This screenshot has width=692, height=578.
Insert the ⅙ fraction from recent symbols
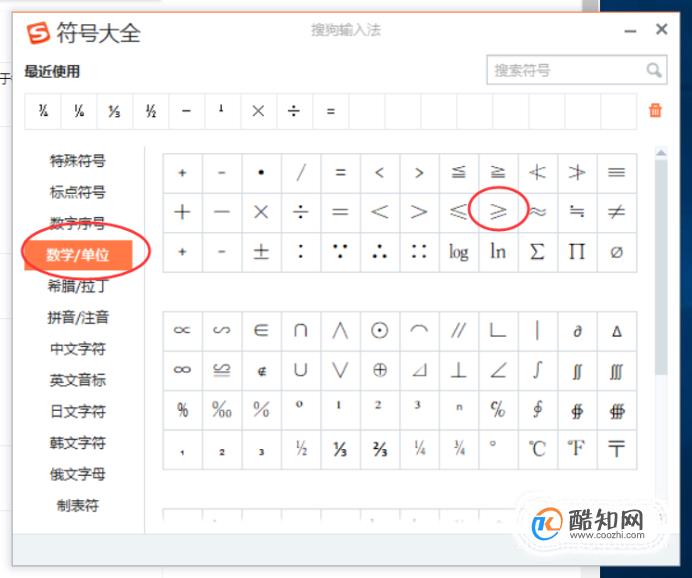(79, 111)
